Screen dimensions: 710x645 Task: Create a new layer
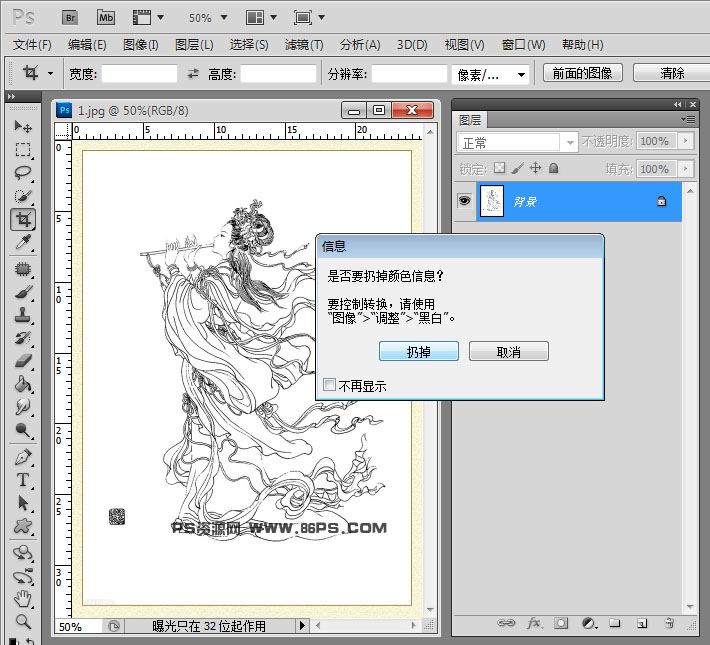pos(642,623)
